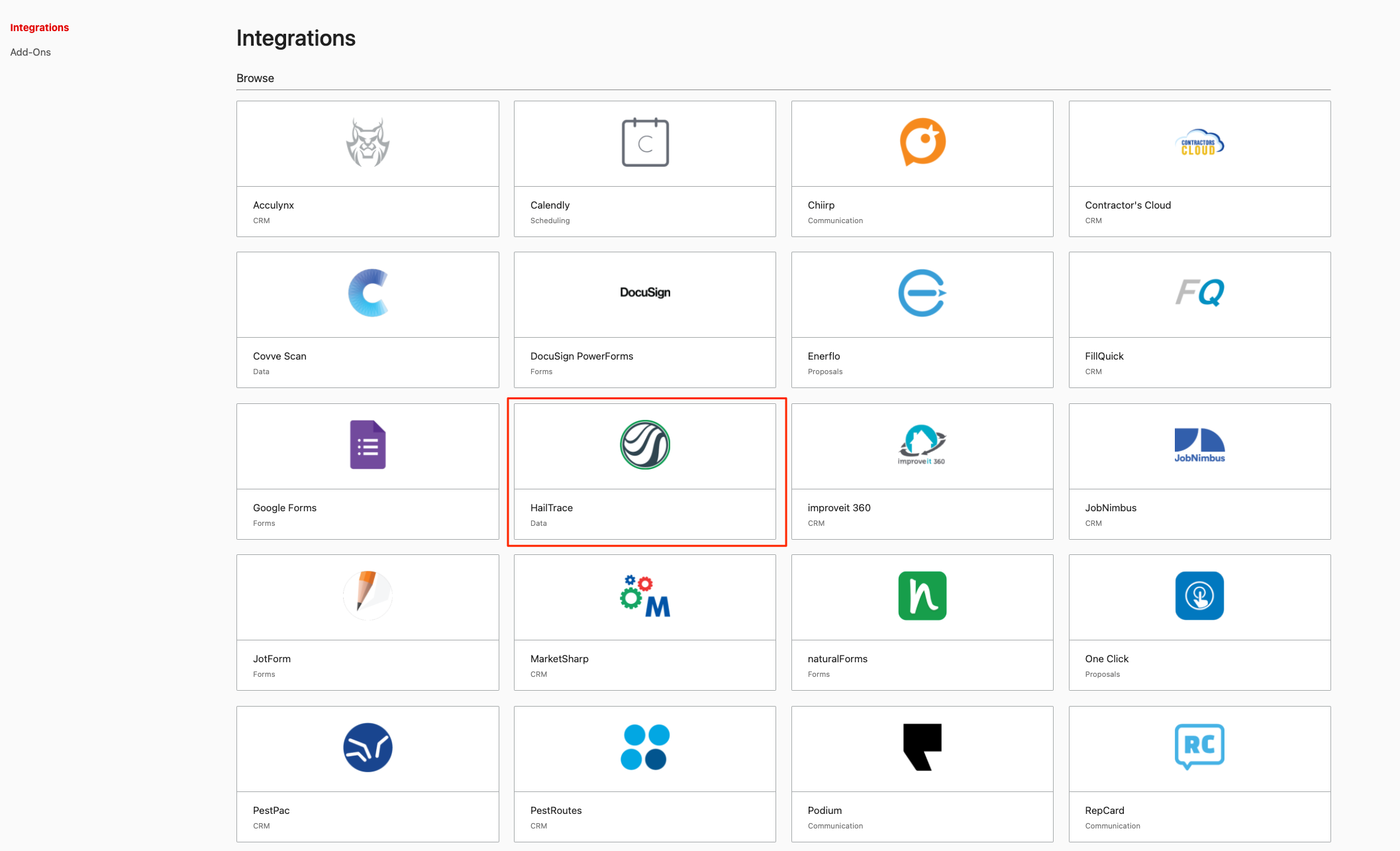The height and width of the screenshot is (851, 1400).
Task: Open the Contractor's Cloud title
Action: tap(1128, 205)
